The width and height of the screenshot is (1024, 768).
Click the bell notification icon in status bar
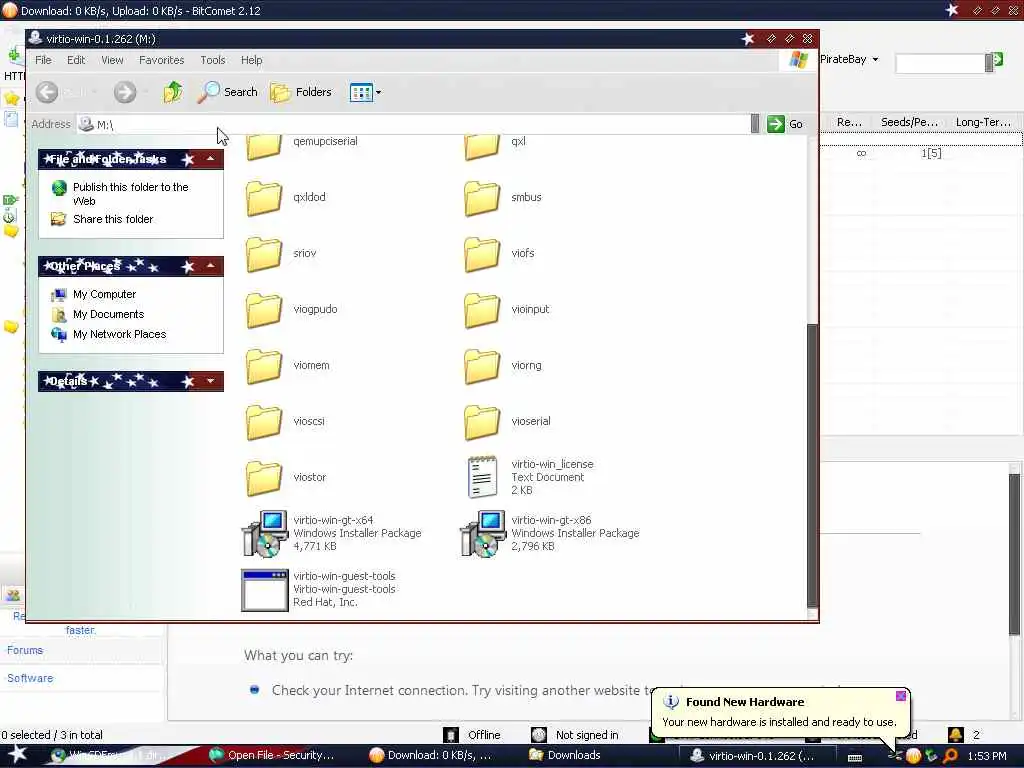click(x=955, y=735)
